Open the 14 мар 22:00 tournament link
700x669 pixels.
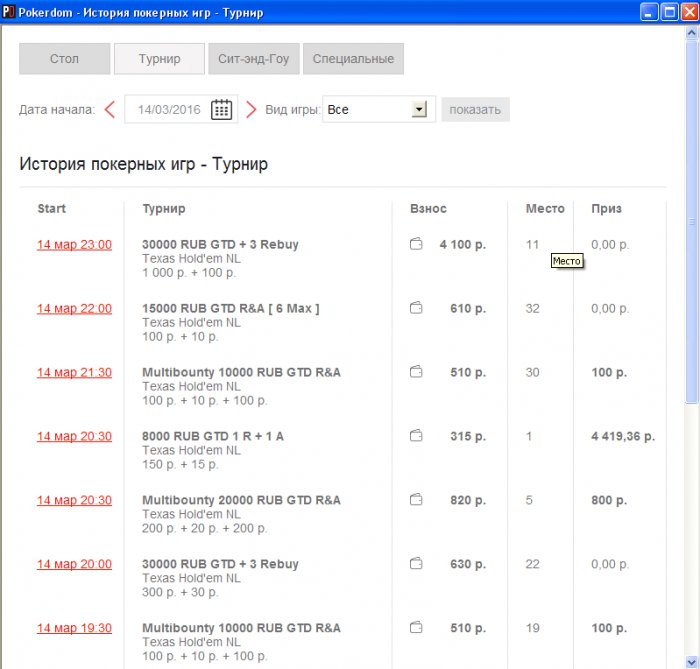pyautogui.click(x=74, y=308)
